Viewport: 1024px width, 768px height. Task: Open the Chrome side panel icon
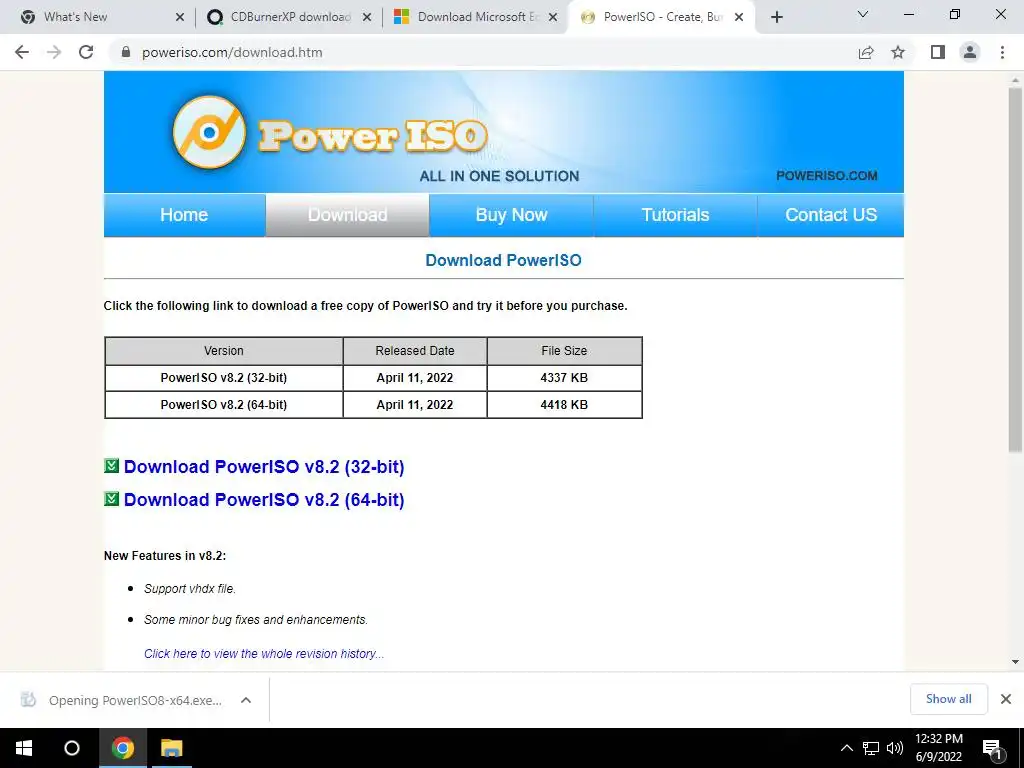[x=938, y=52]
